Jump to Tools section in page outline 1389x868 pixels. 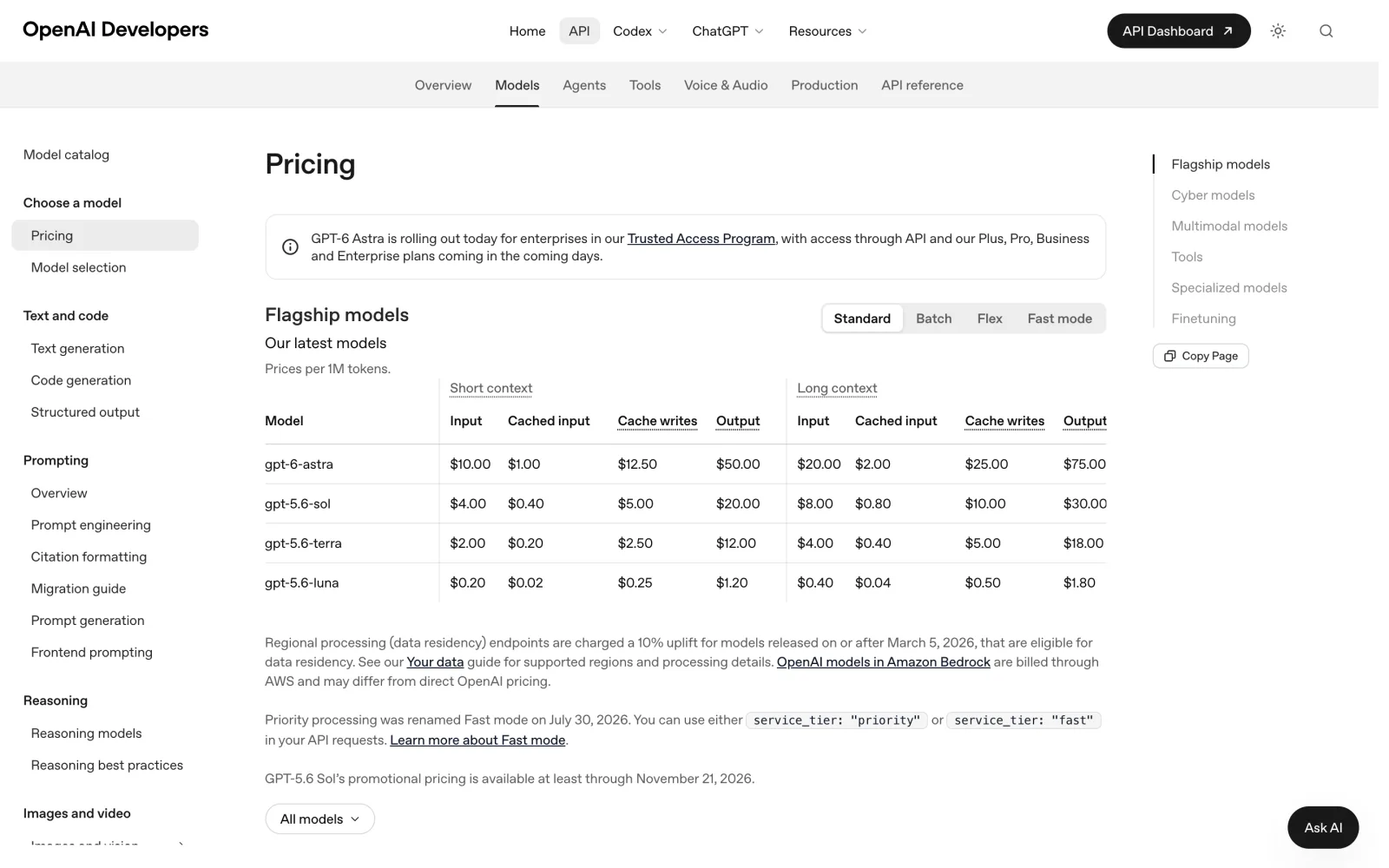1187,257
